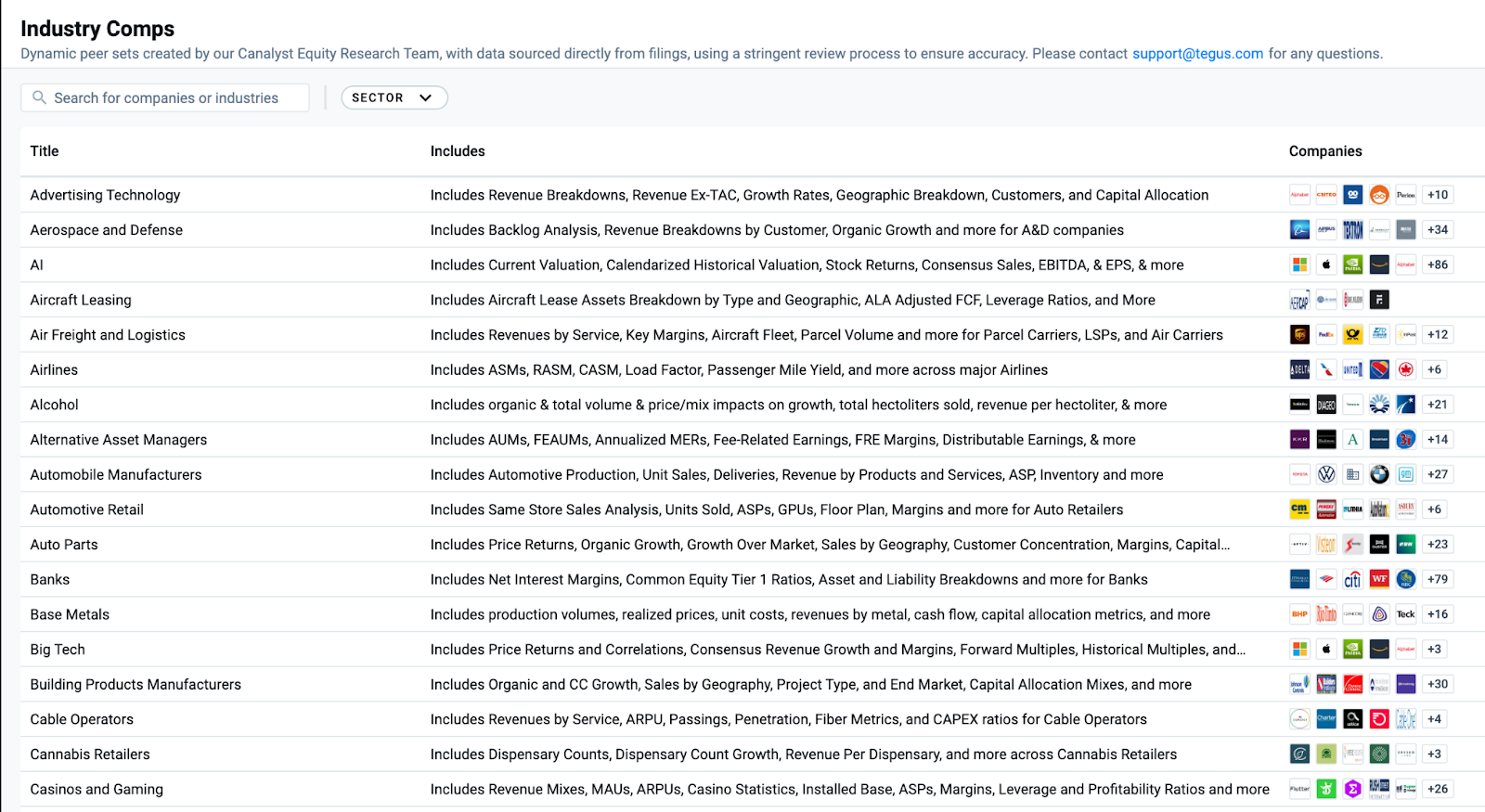Click the DraftKings logo in Casinos and Gaming row
This screenshot has height=812, width=1485.
(1326, 789)
